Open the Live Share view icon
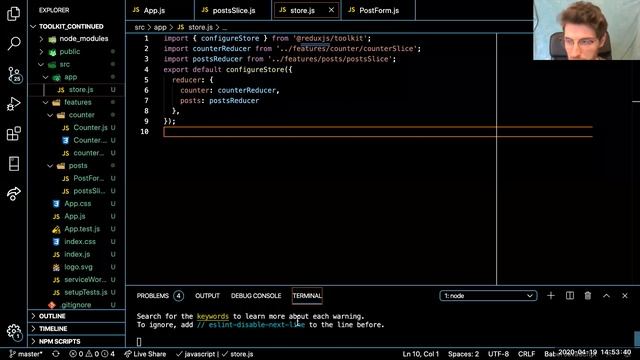The image size is (640, 360). tap(13, 193)
